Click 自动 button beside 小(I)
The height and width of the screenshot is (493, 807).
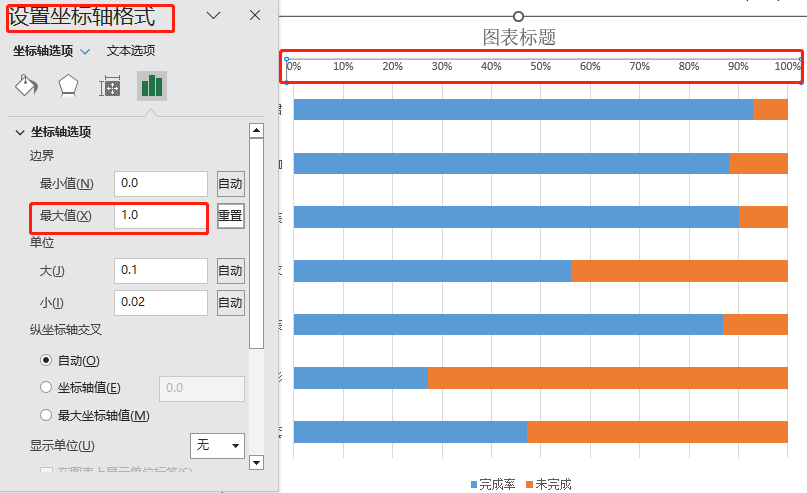click(x=231, y=303)
